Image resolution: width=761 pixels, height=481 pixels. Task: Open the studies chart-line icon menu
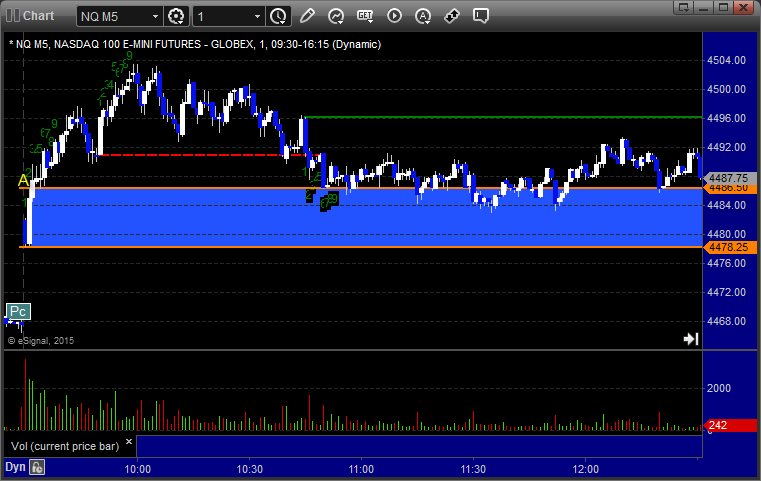click(x=335, y=16)
